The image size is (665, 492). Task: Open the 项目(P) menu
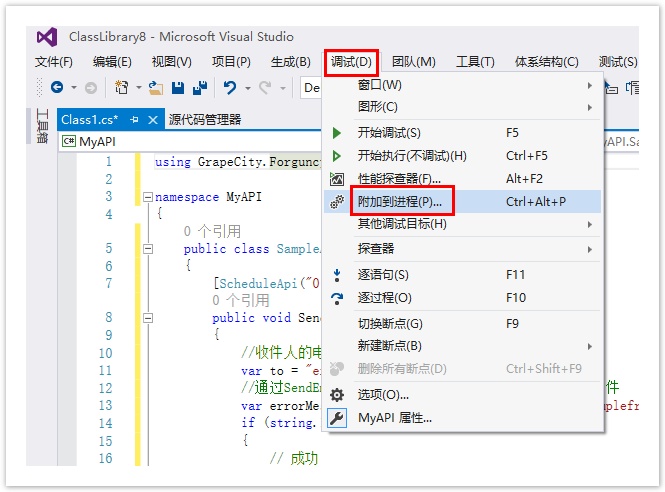click(x=232, y=62)
